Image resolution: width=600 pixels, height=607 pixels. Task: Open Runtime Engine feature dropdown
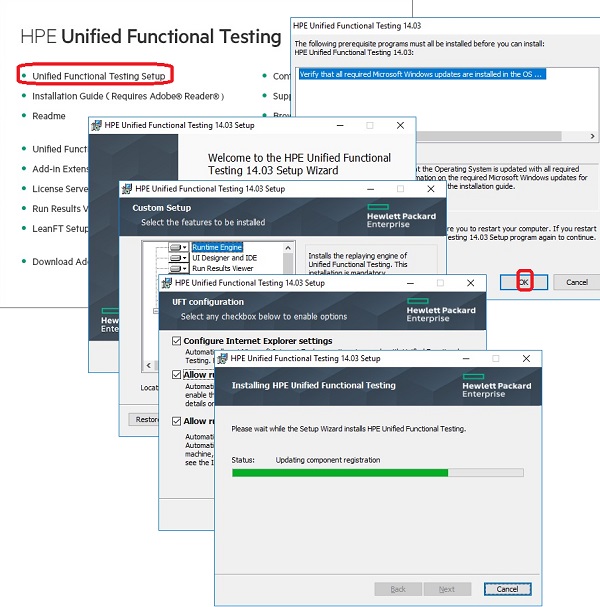click(x=178, y=247)
